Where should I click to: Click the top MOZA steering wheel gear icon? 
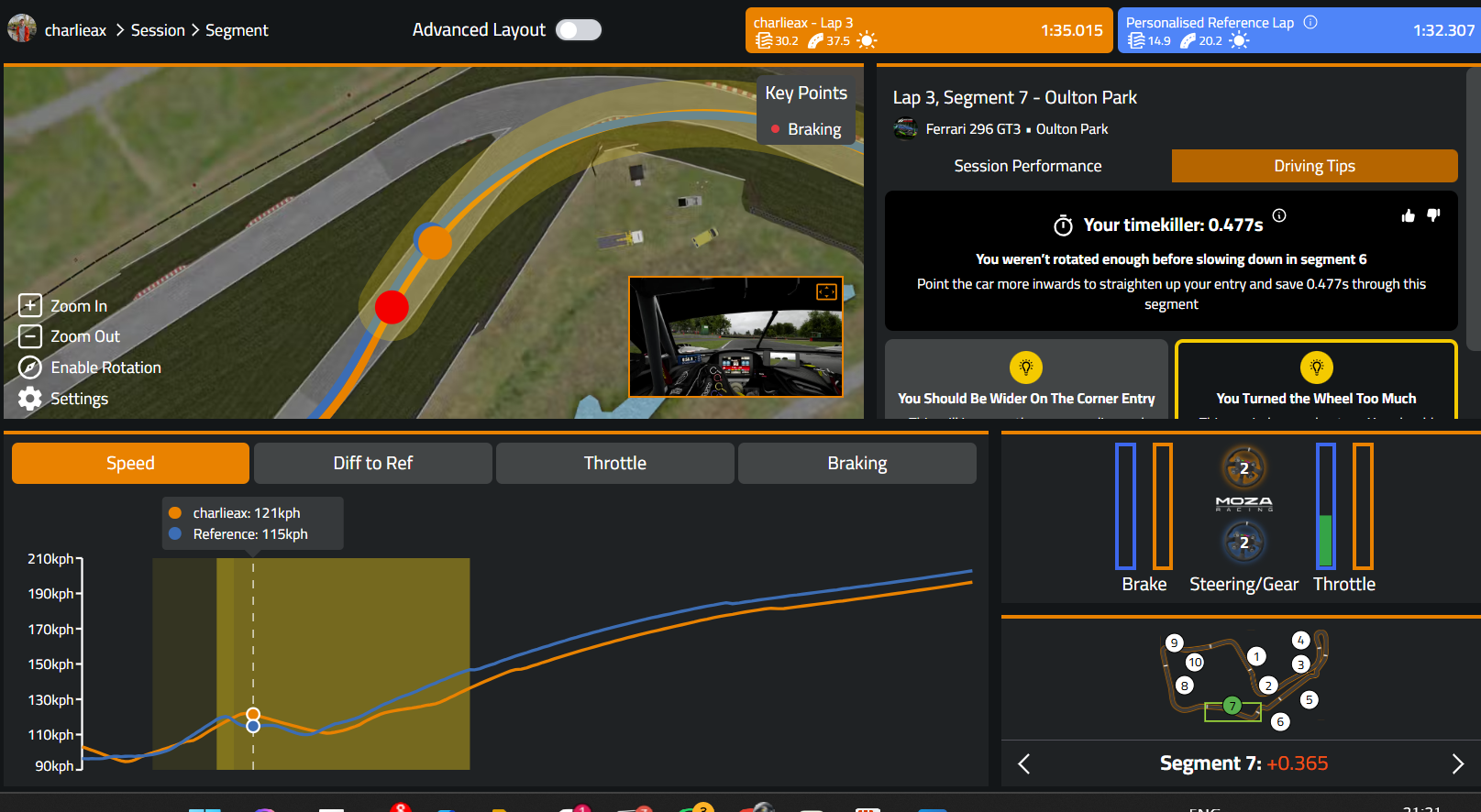pos(1244,467)
